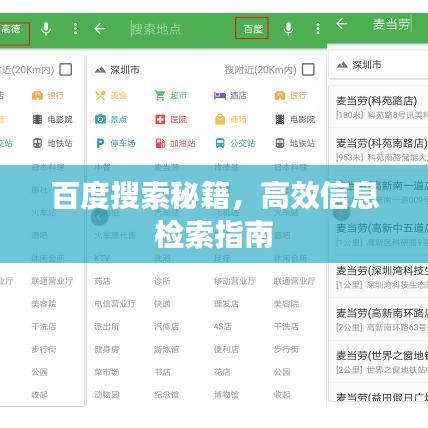Choose 银行 category in the 高德 panel
Viewport: 428px width, 428px height.
click(47, 96)
